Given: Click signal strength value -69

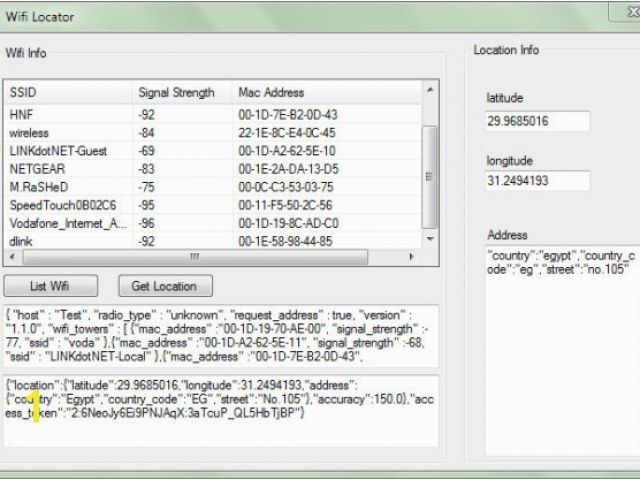Looking at the screenshot, I should coord(146,151).
